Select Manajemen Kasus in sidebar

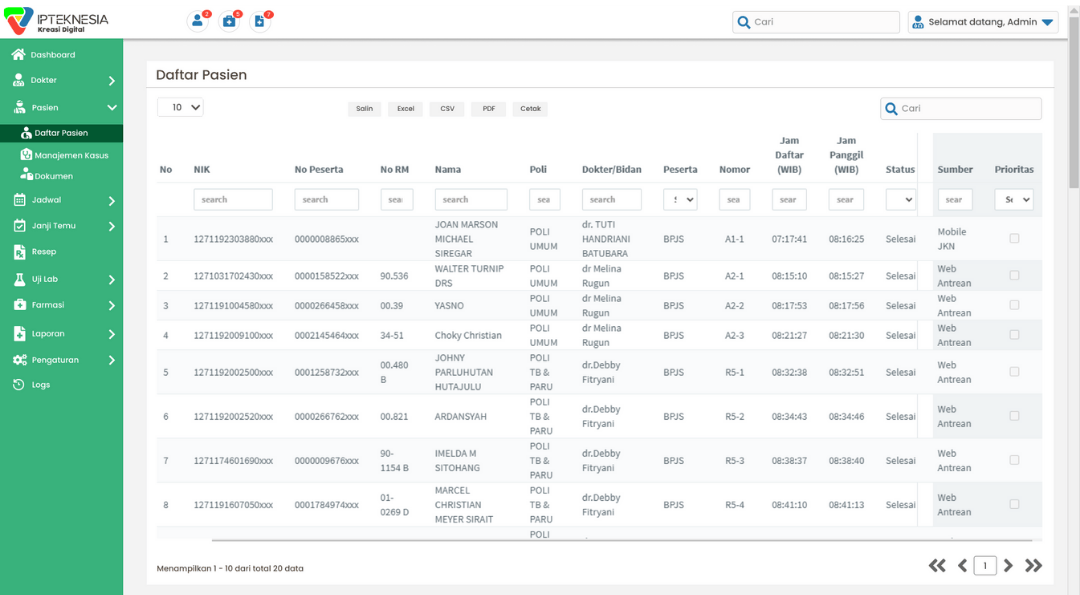pos(71,155)
